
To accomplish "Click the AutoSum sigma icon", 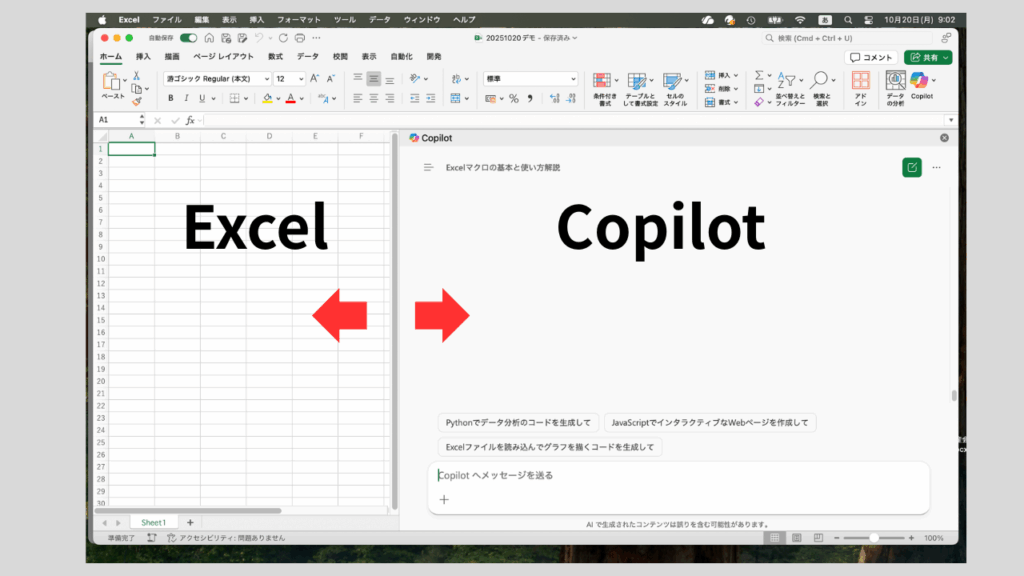I will point(759,75).
